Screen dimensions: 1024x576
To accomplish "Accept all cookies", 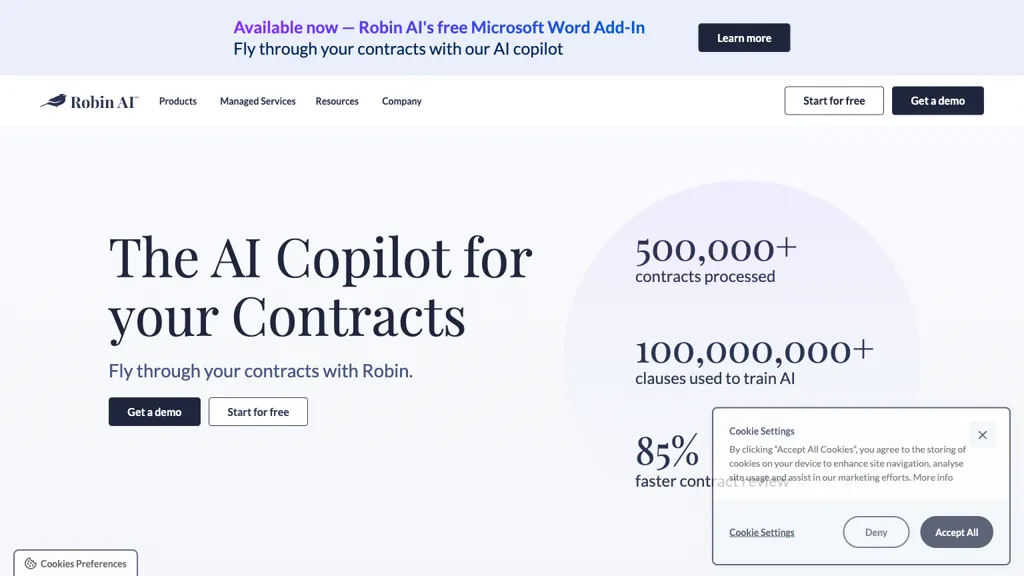I will click(x=956, y=532).
